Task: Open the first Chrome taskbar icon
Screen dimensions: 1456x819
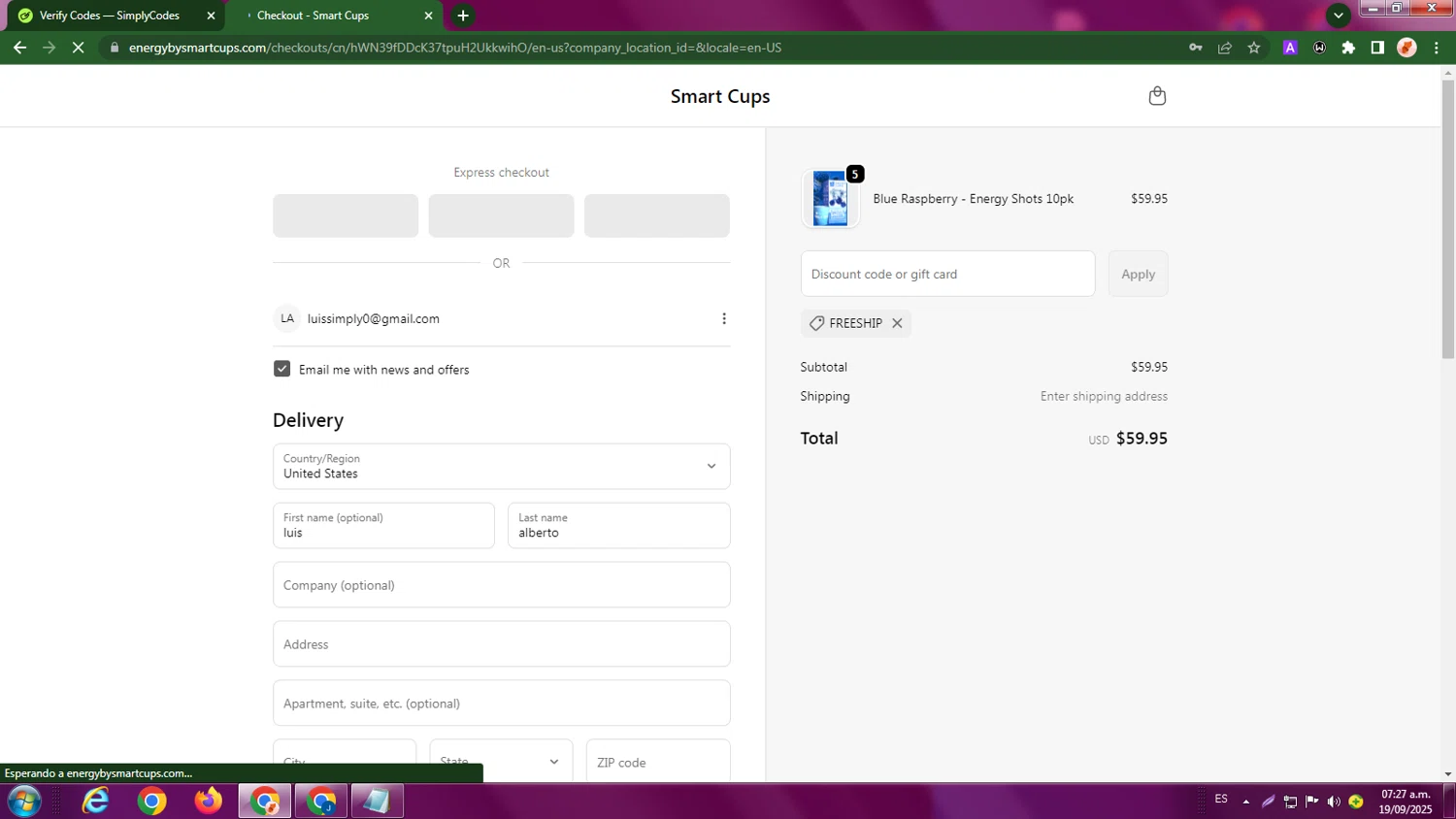Action: (151, 802)
